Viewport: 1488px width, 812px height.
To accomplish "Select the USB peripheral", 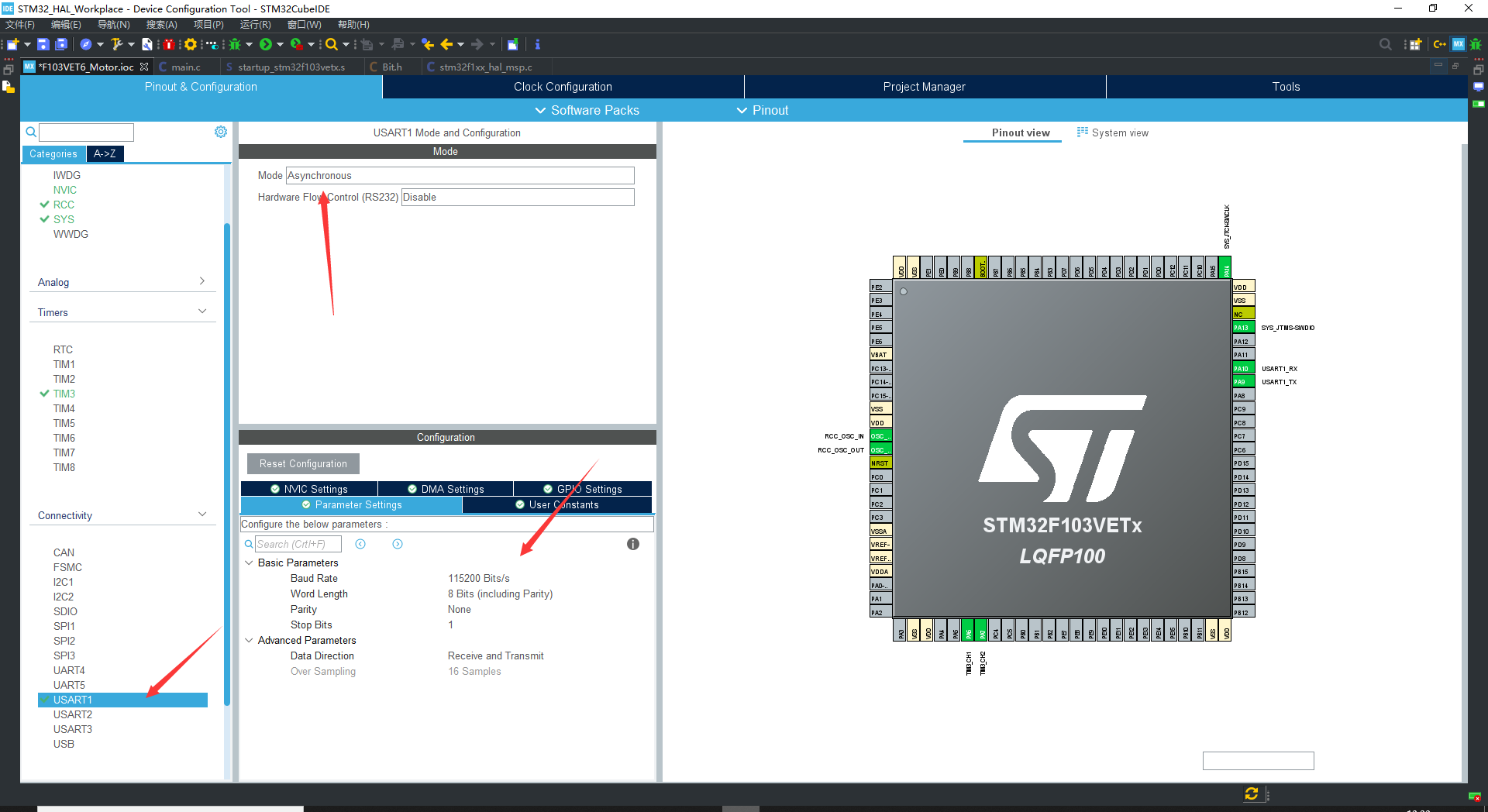I will tap(64, 744).
